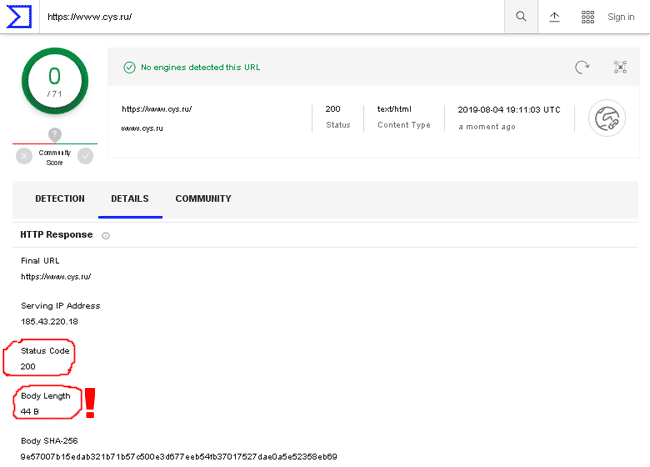Click the analysis date 2019-08-04 timestamp

(x=509, y=110)
